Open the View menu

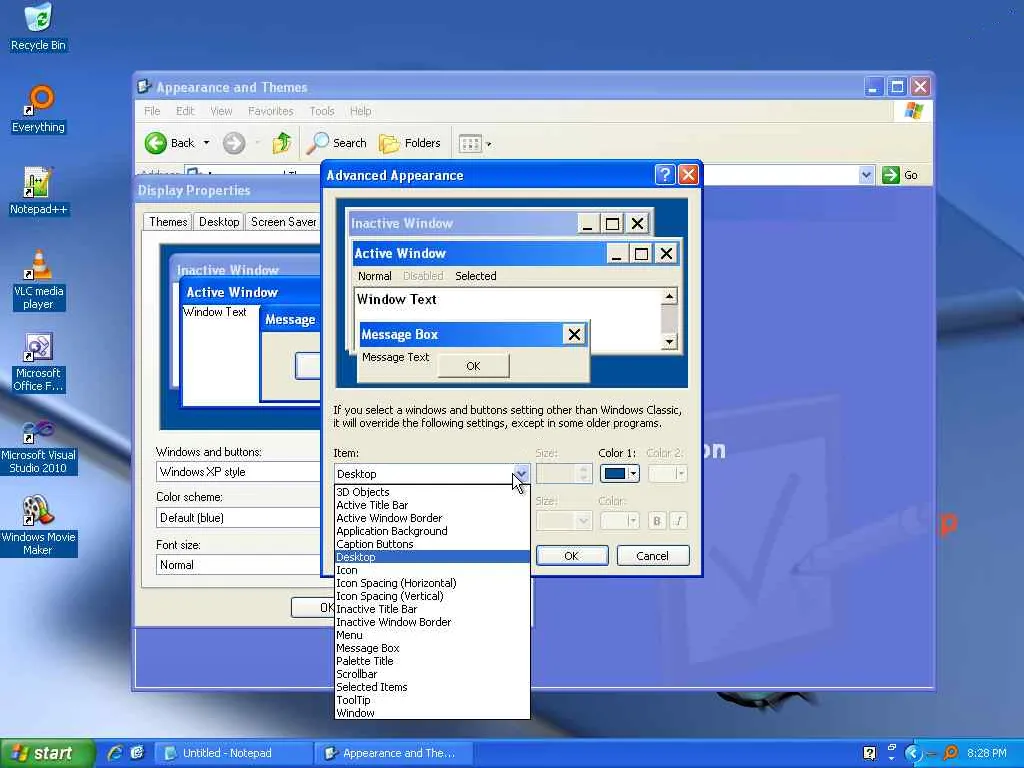click(221, 111)
